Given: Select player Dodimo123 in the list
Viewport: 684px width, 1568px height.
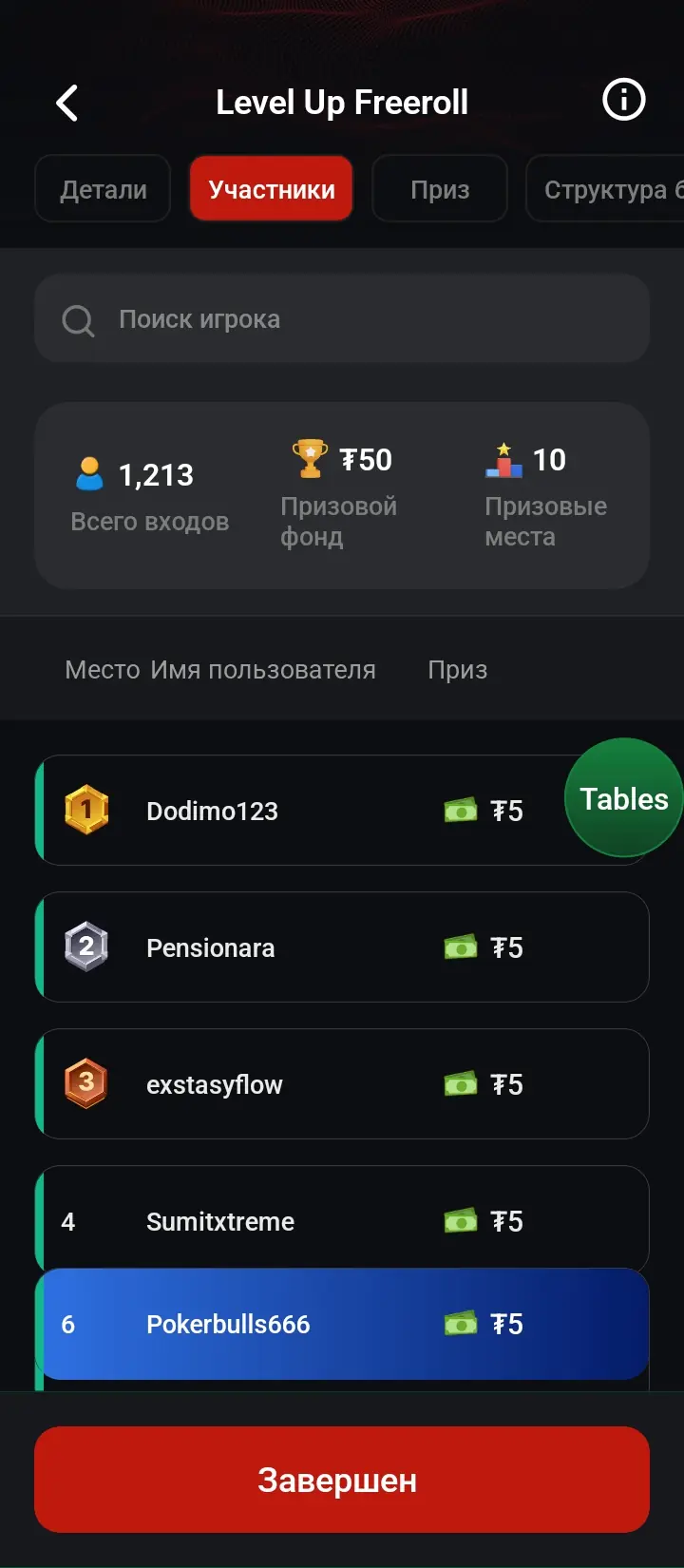Looking at the screenshot, I should click(x=212, y=811).
